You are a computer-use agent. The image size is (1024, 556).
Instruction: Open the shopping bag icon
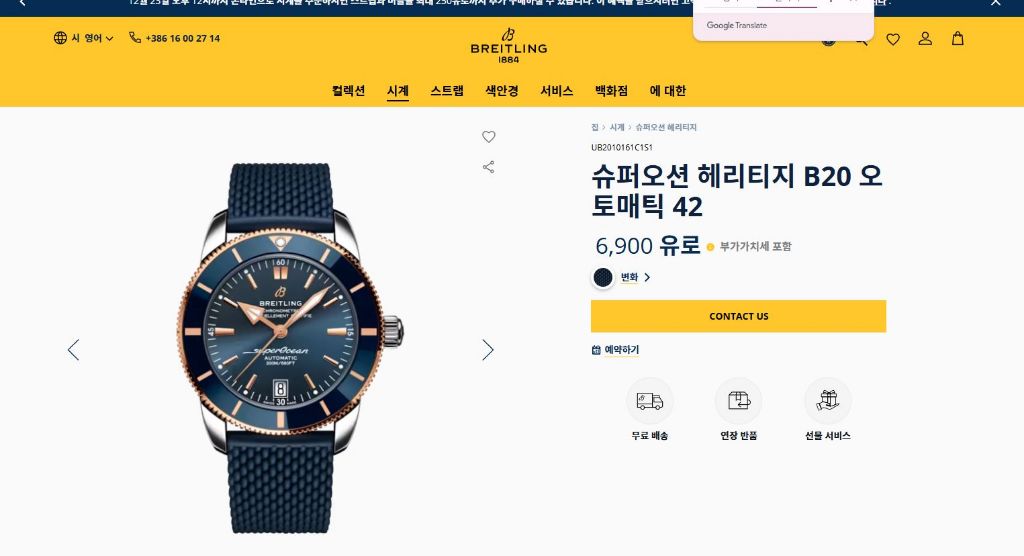957,39
